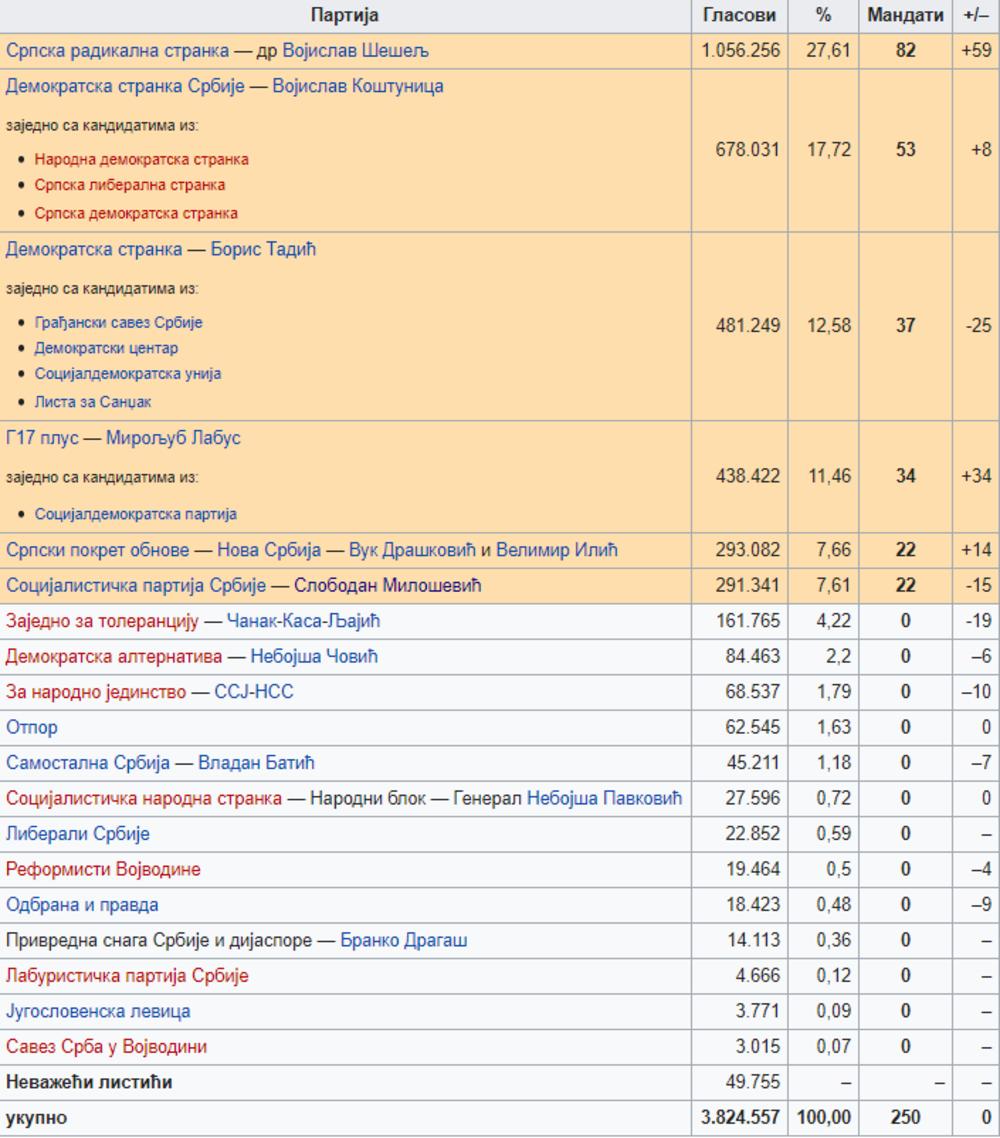Open the Листа за Санџак link
The image size is (1000, 1138).
coord(93,401)
